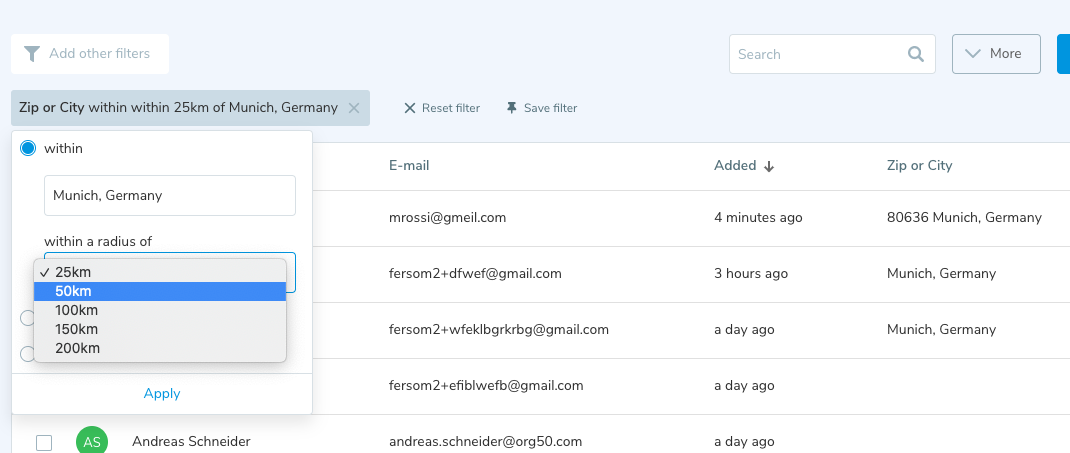Click the funnel icon in Add other filters
The height and width of the screenshot is (453, 1070).
pos(33,54)
